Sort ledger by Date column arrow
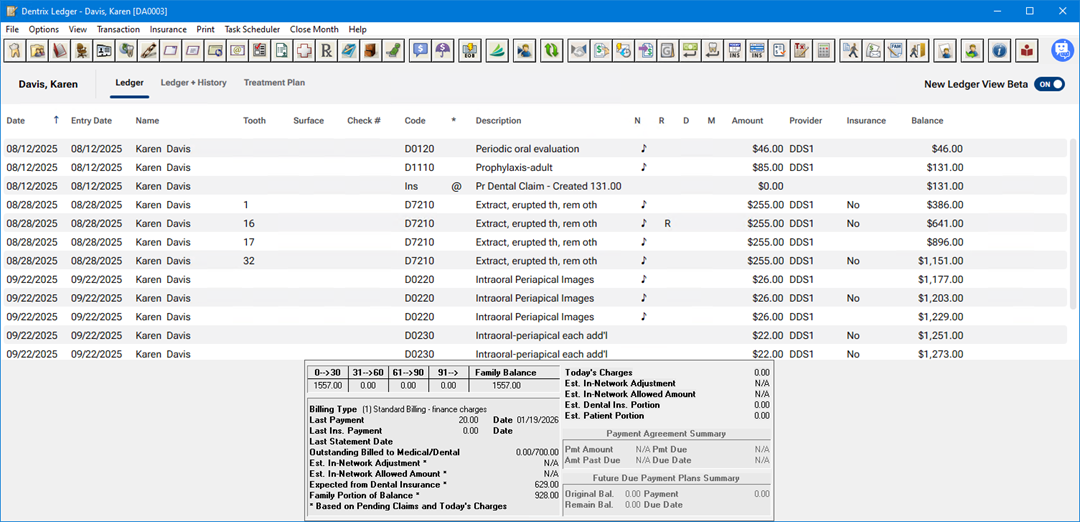The width and height of the screenshot is (1080, 522). 56,121
